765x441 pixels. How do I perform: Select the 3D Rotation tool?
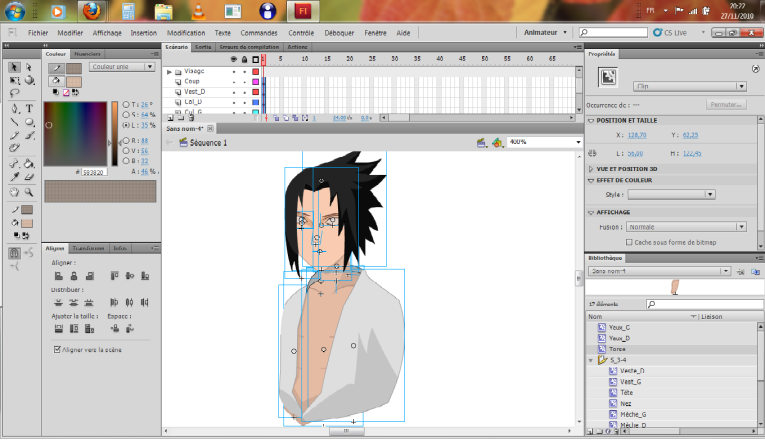click(x=29, y=80)
